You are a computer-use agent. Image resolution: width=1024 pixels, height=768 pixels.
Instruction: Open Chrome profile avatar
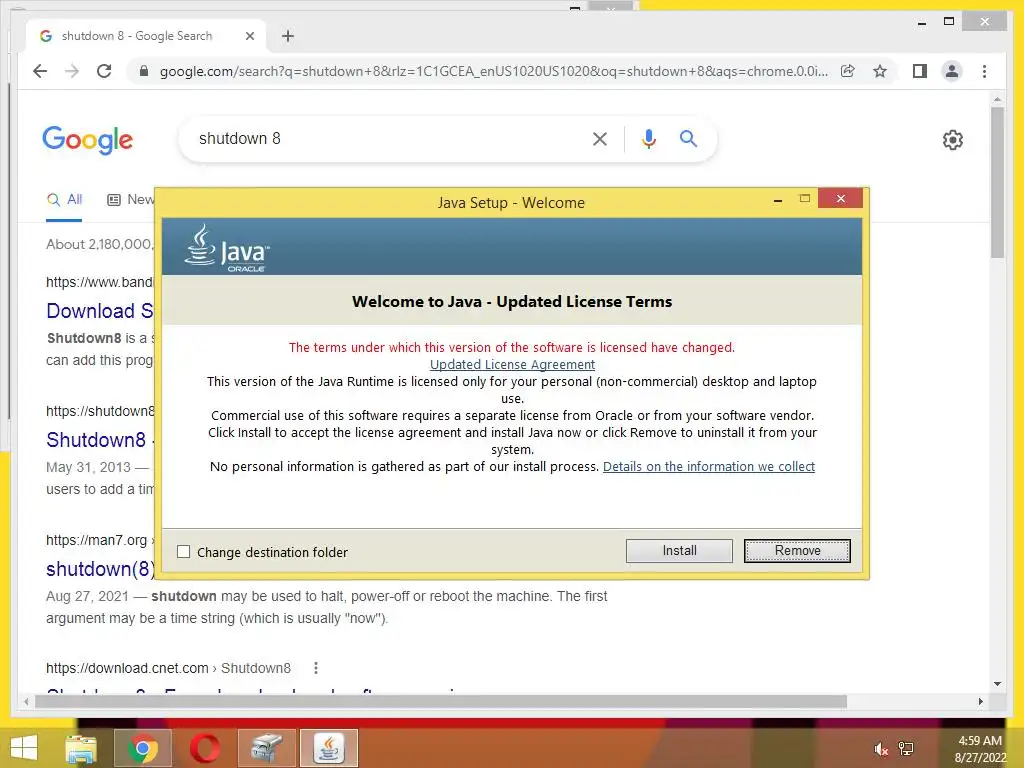click(952, 71)
